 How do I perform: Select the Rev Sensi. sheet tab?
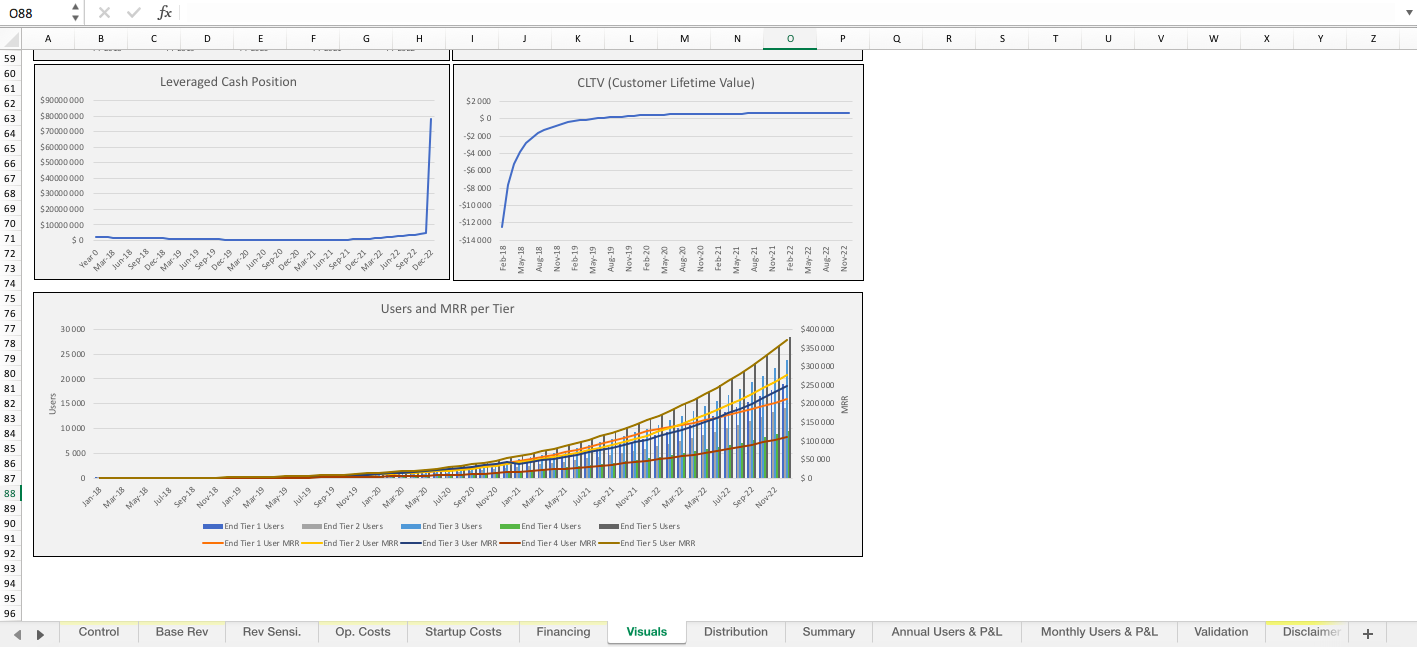click(272, 632)
